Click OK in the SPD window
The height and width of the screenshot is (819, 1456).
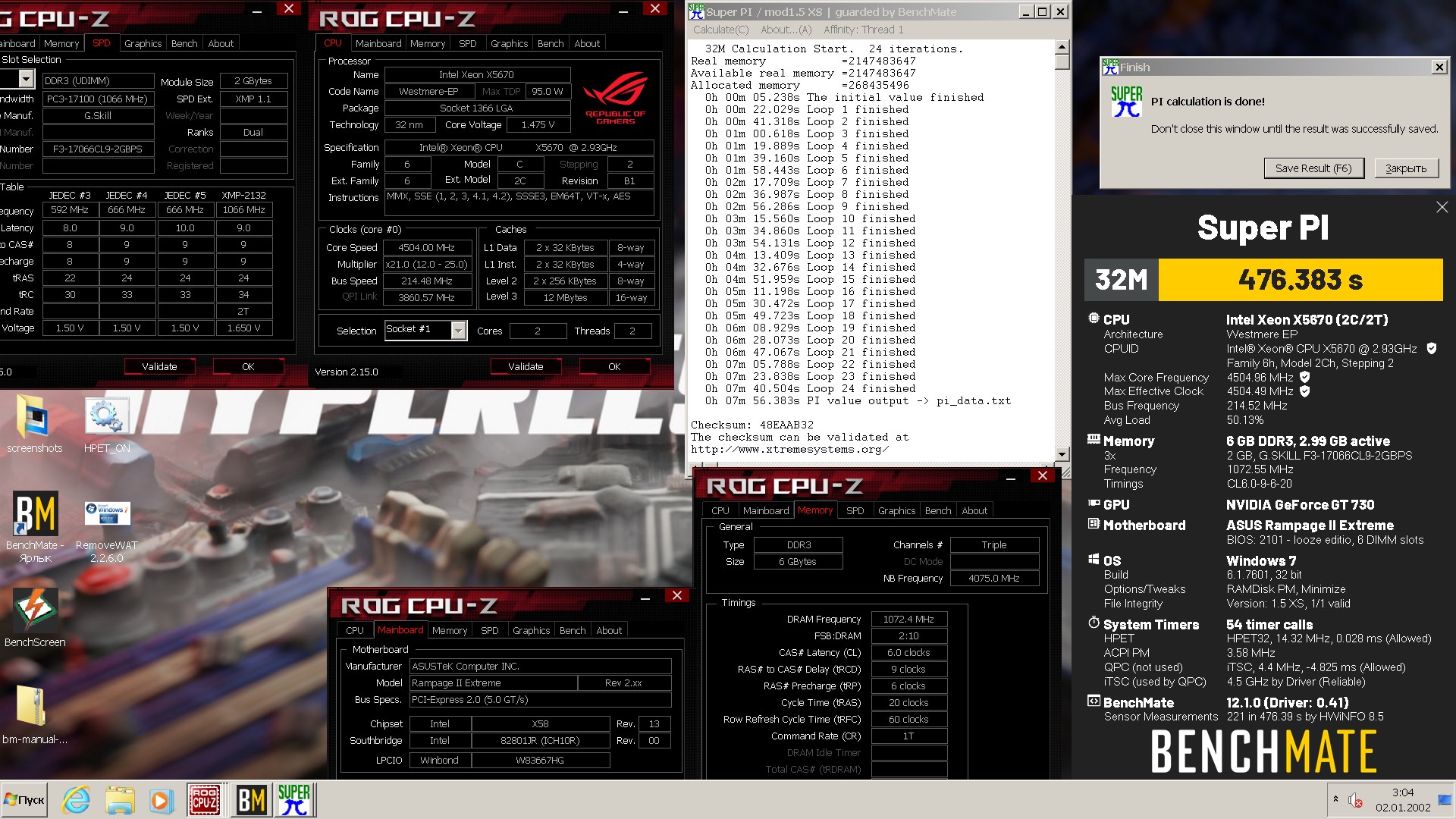248,366
